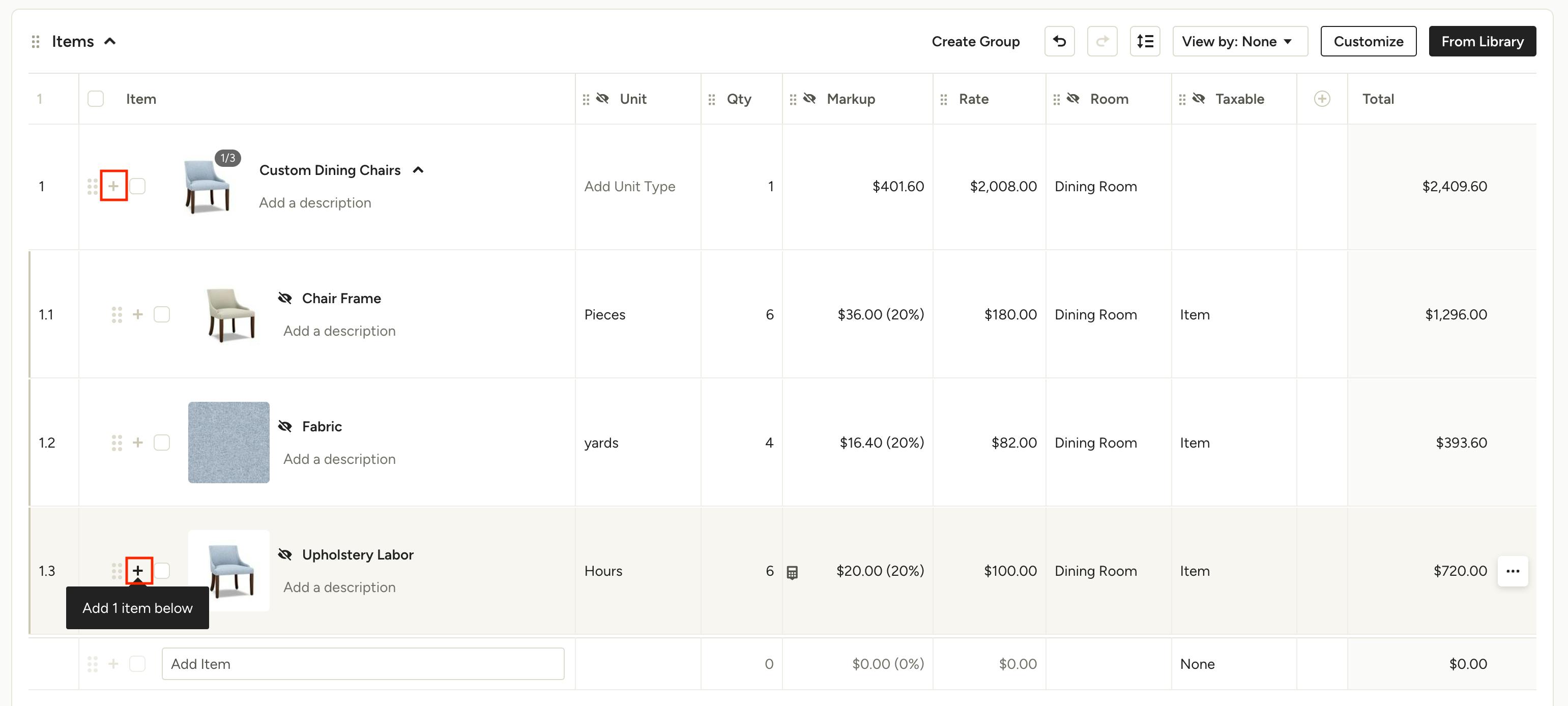
Task: Click the plus icon on Fabric row
Action: tap(138, 443)
